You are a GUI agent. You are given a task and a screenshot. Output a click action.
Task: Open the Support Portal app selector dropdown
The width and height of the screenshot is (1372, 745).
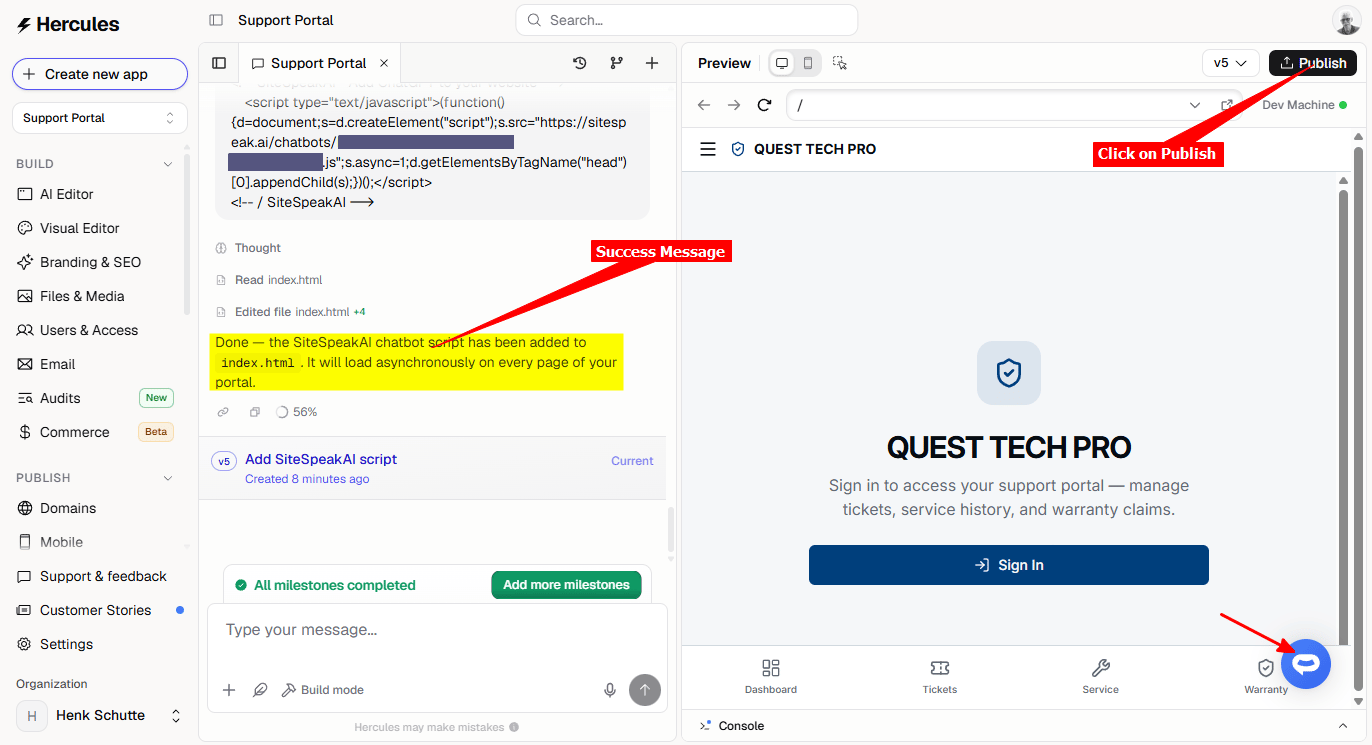pyautogui.click(x=100, y=118)
